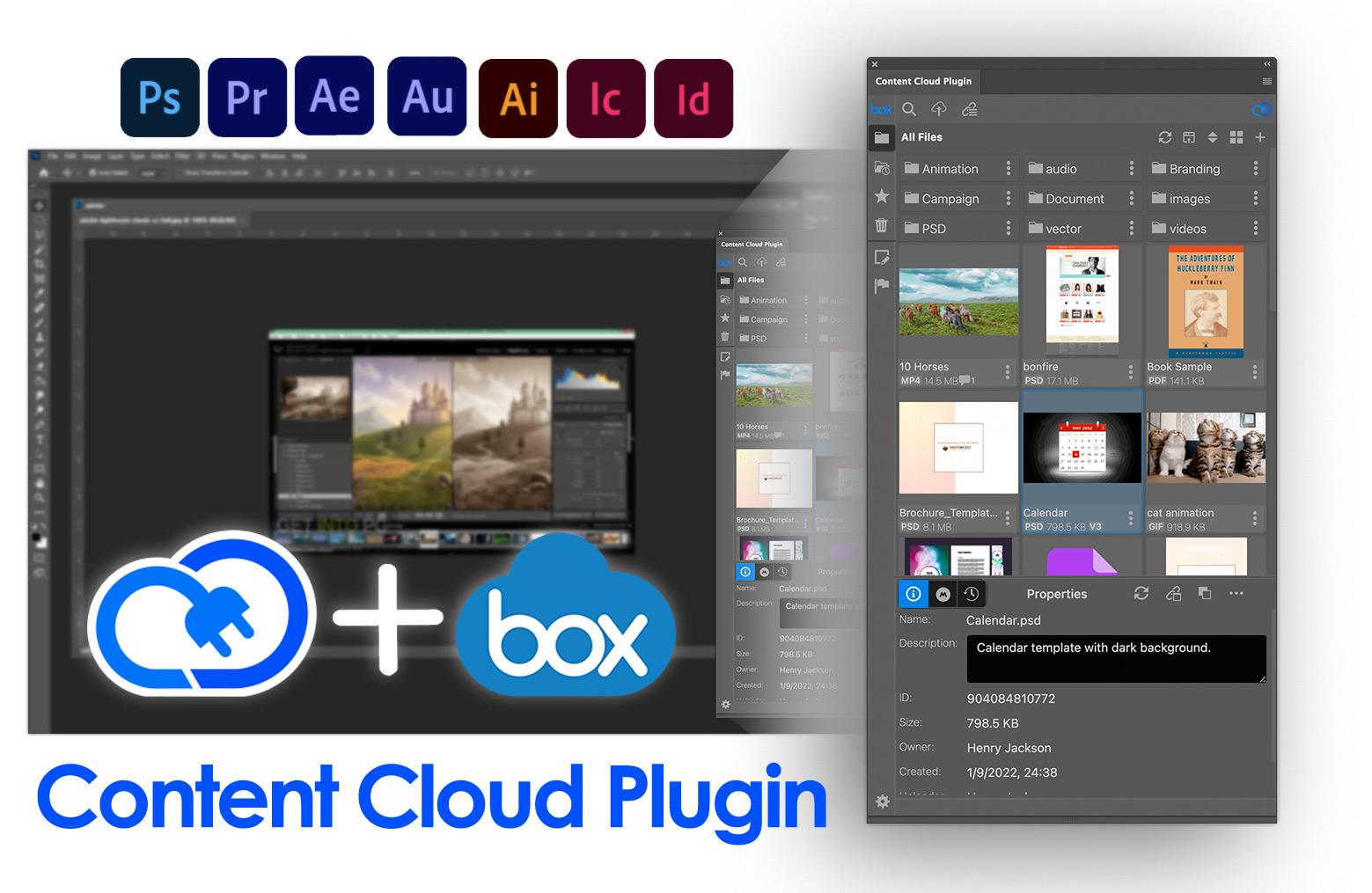Viewport: 1372px width, 893px height.
Task: Open favorites via the star sidebar icon
Action: [882, 196]
